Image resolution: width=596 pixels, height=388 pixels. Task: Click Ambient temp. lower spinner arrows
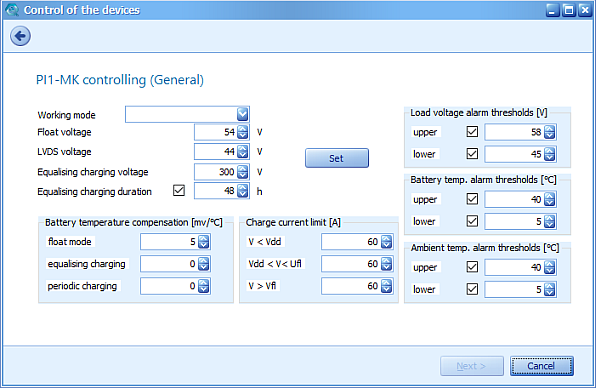(x=550, y=290)
